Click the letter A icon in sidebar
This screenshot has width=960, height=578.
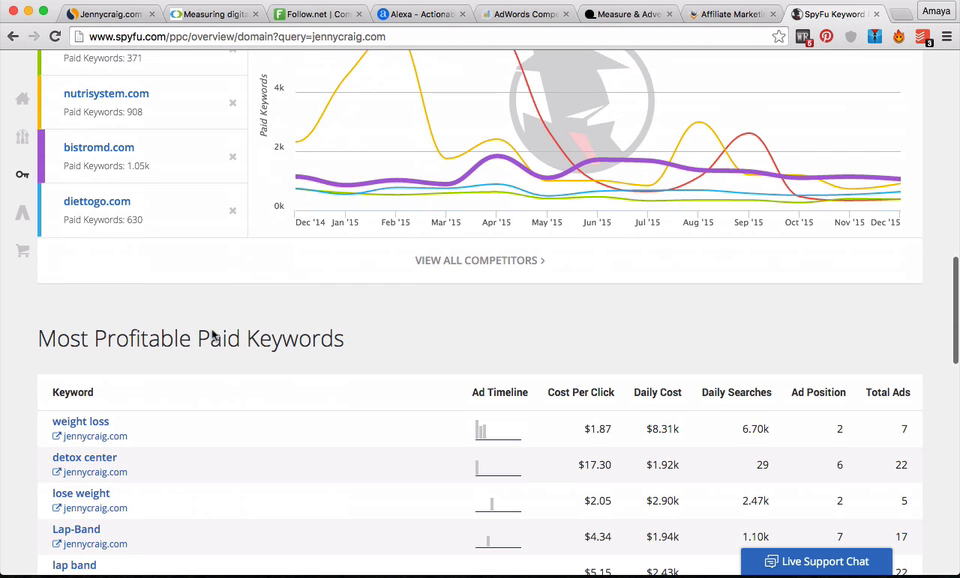[x=23, y=212]
